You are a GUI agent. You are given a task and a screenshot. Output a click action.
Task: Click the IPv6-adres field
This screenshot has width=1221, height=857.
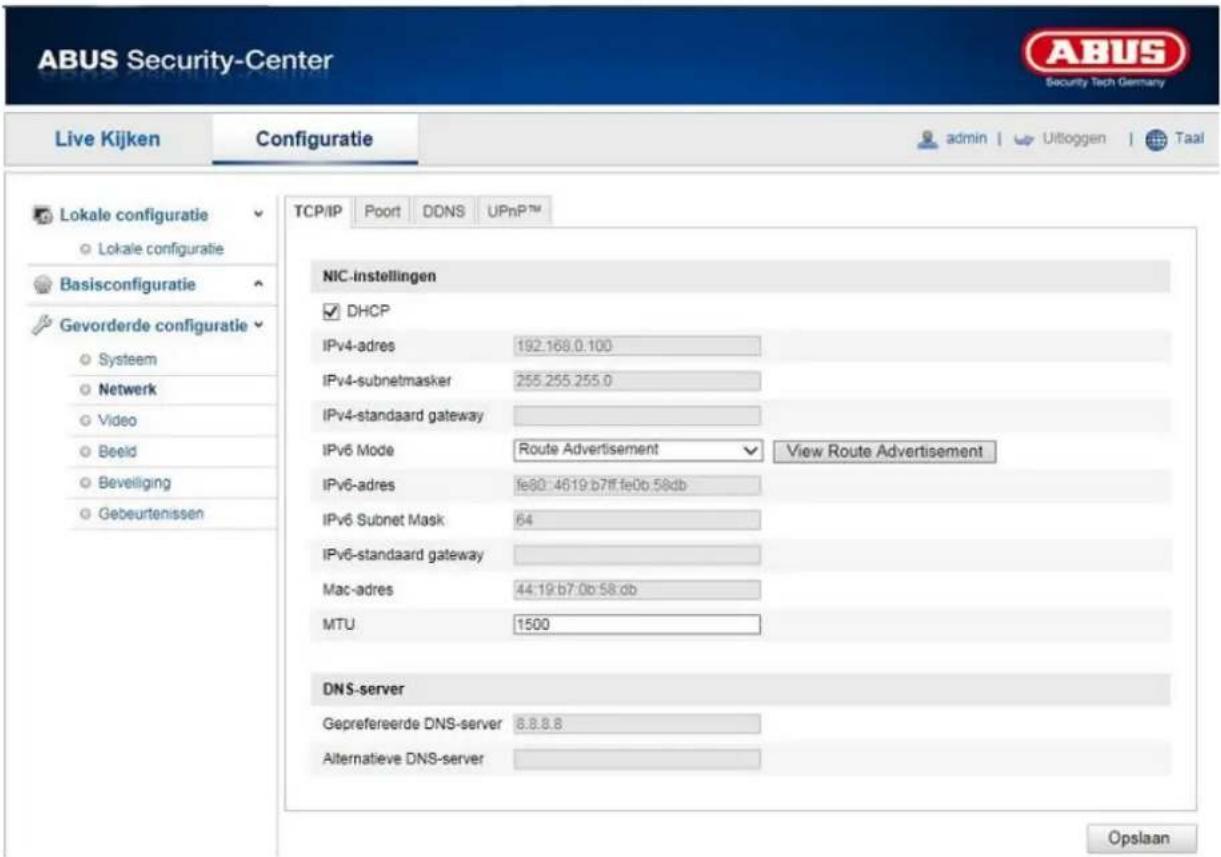(637, 485)
